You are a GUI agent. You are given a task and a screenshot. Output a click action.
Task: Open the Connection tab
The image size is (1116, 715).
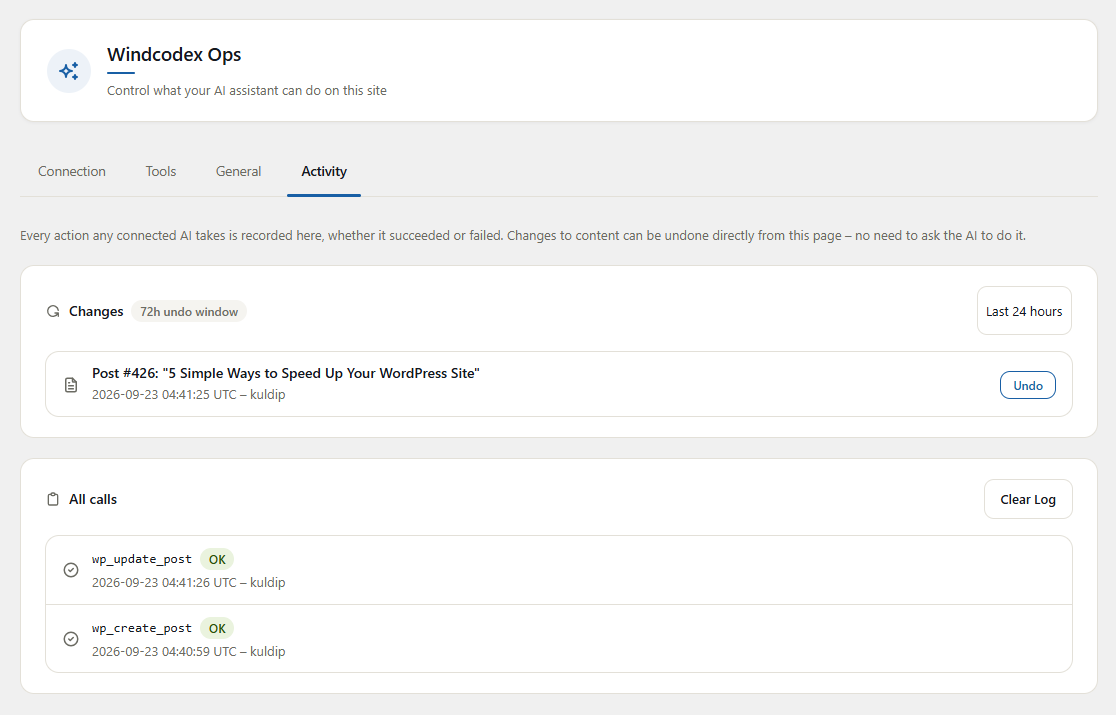pos(72,171)
